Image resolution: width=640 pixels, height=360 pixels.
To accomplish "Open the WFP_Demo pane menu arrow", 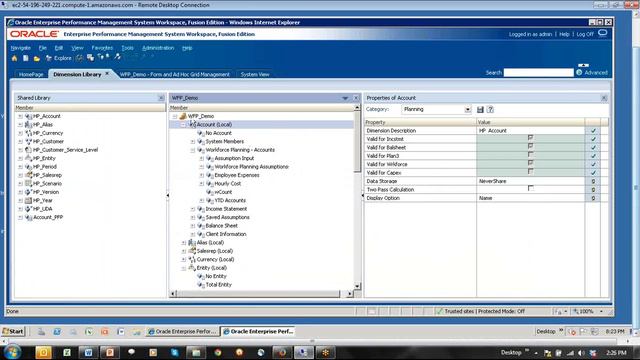I will (x=345, y=98).
